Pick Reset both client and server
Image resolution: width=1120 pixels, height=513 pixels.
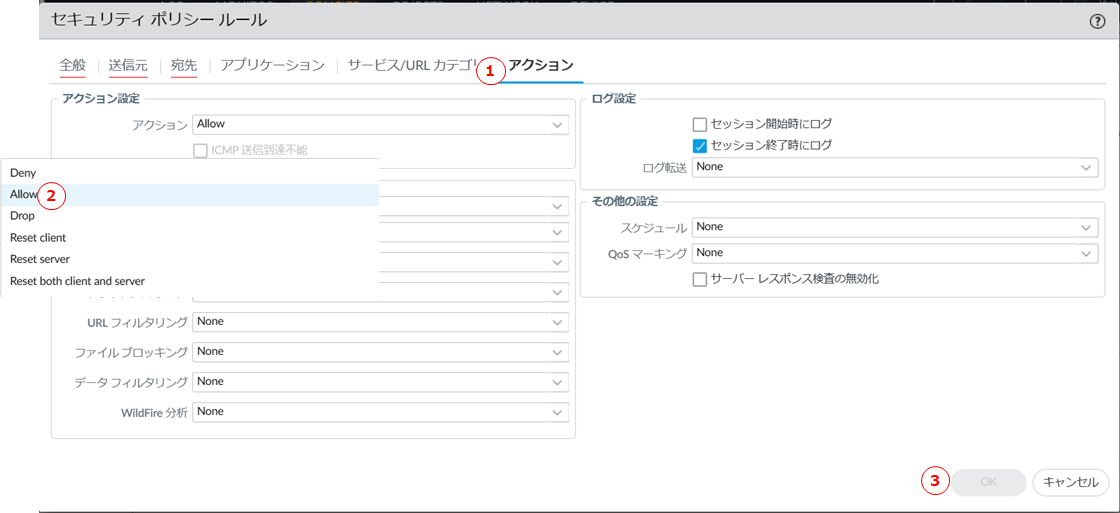pos(77,281)
